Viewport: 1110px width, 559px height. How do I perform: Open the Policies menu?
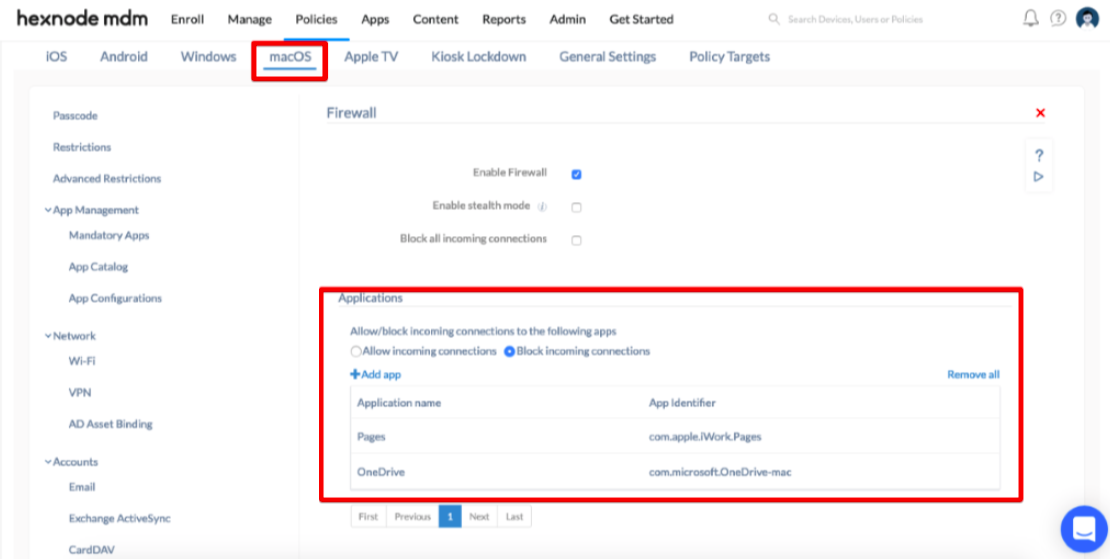pos(316,19)
